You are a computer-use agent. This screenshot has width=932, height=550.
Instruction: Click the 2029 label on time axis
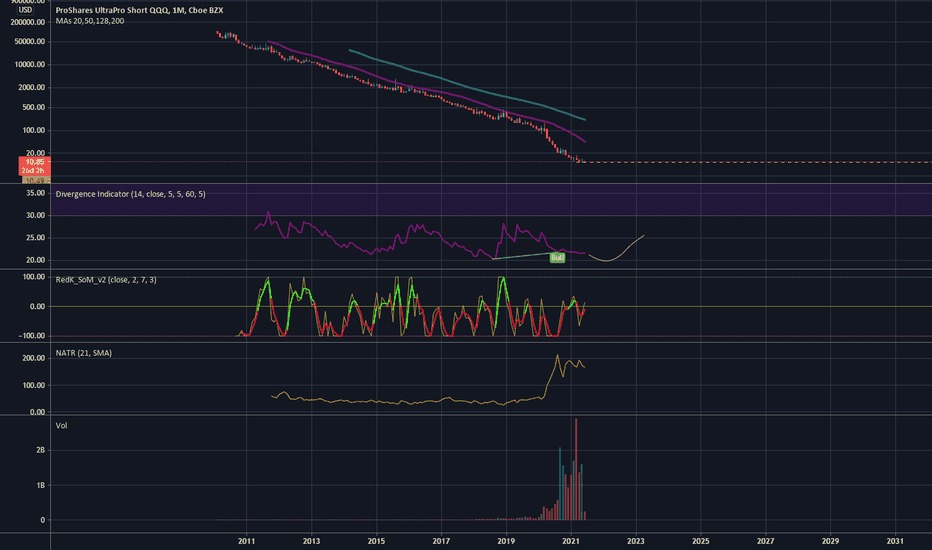point(830,540)
